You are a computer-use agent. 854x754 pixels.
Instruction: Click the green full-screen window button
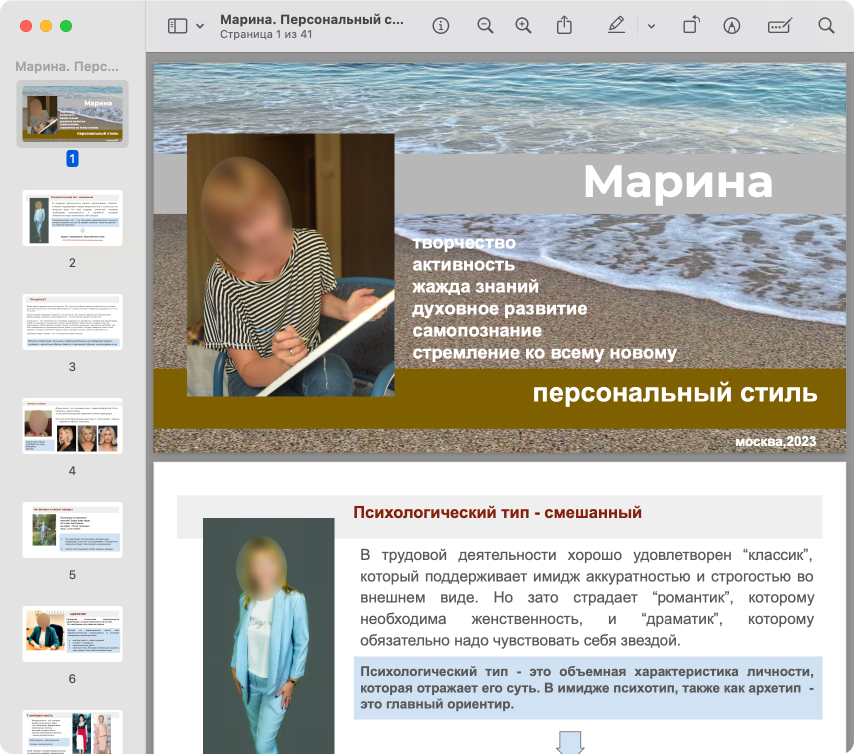[66, 26]
